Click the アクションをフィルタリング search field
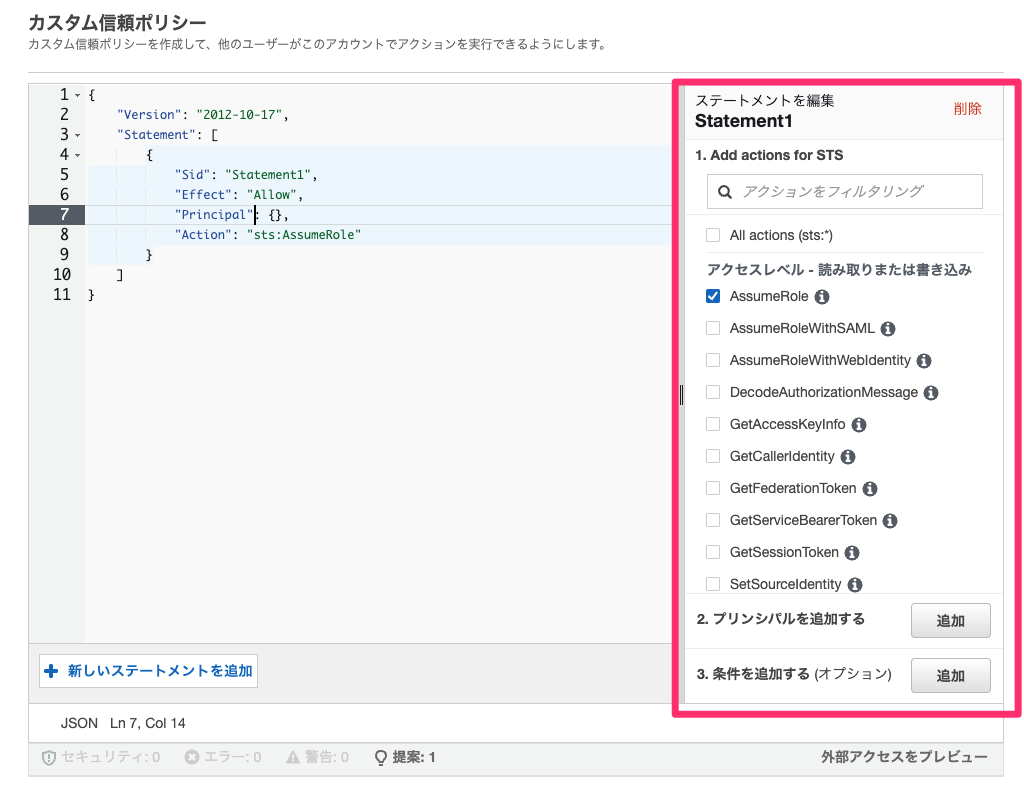The height and width of the screenshot is (790, 1024). point(844,192)
